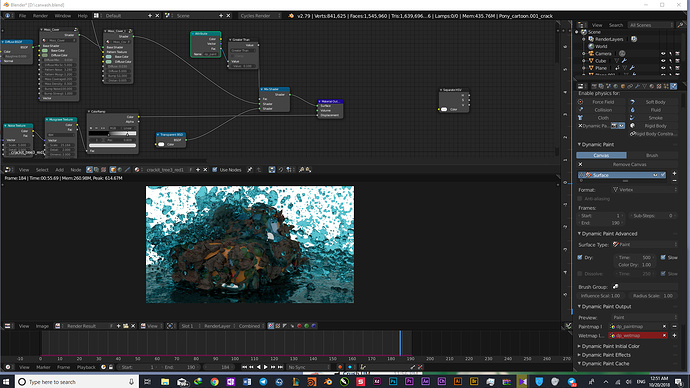The height and width of the screenshot is (388, 690).
Task: Switch node shader type to World
Action: pyautogui.click(x=120, y=169)
